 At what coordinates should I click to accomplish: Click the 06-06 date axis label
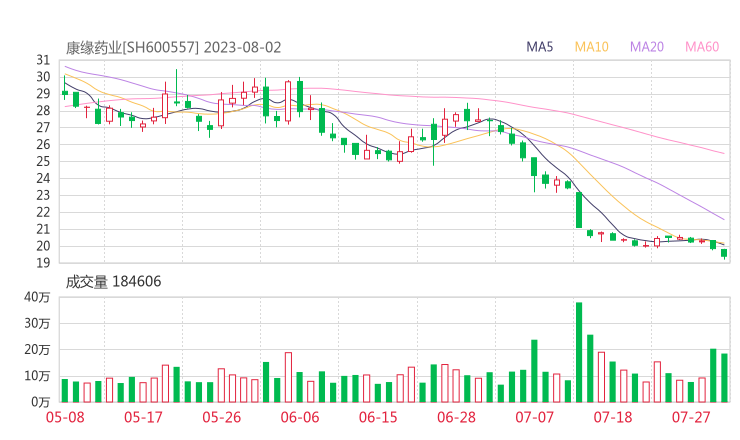(300, 417)
